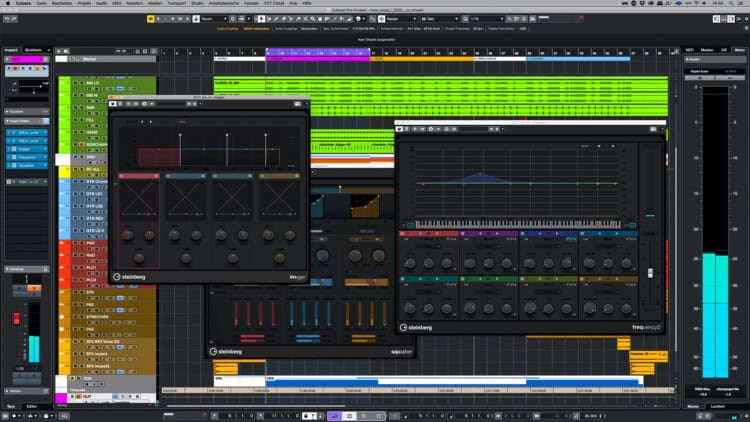The height and width of the screenshot is (422, 750).
Task: Click the Stop button in transport bar
Action: pyautogui.click(x=349, y=416)
